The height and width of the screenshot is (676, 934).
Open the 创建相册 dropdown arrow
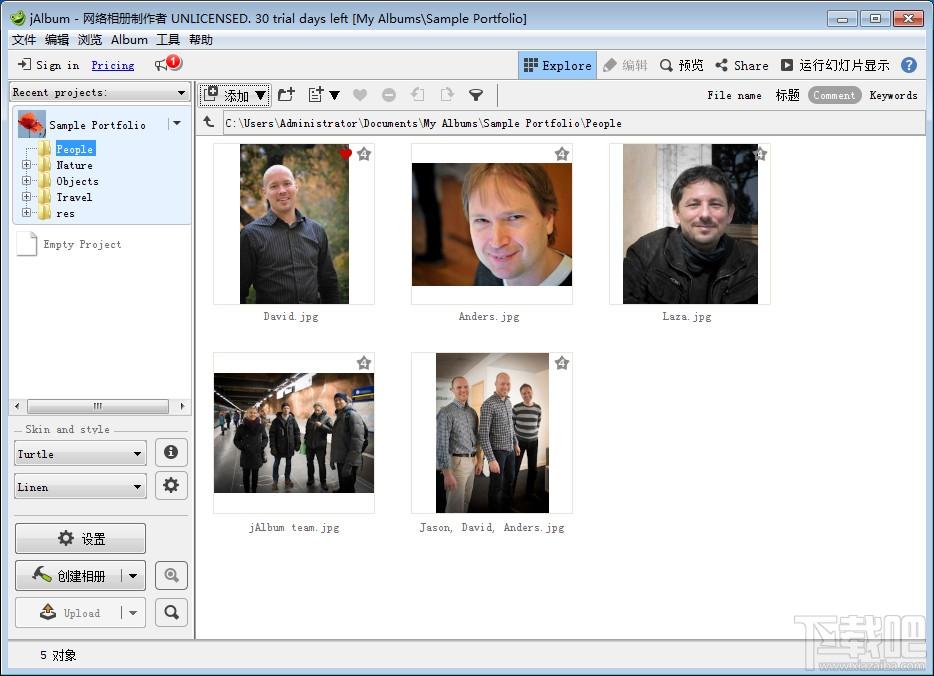coord(133,575)
